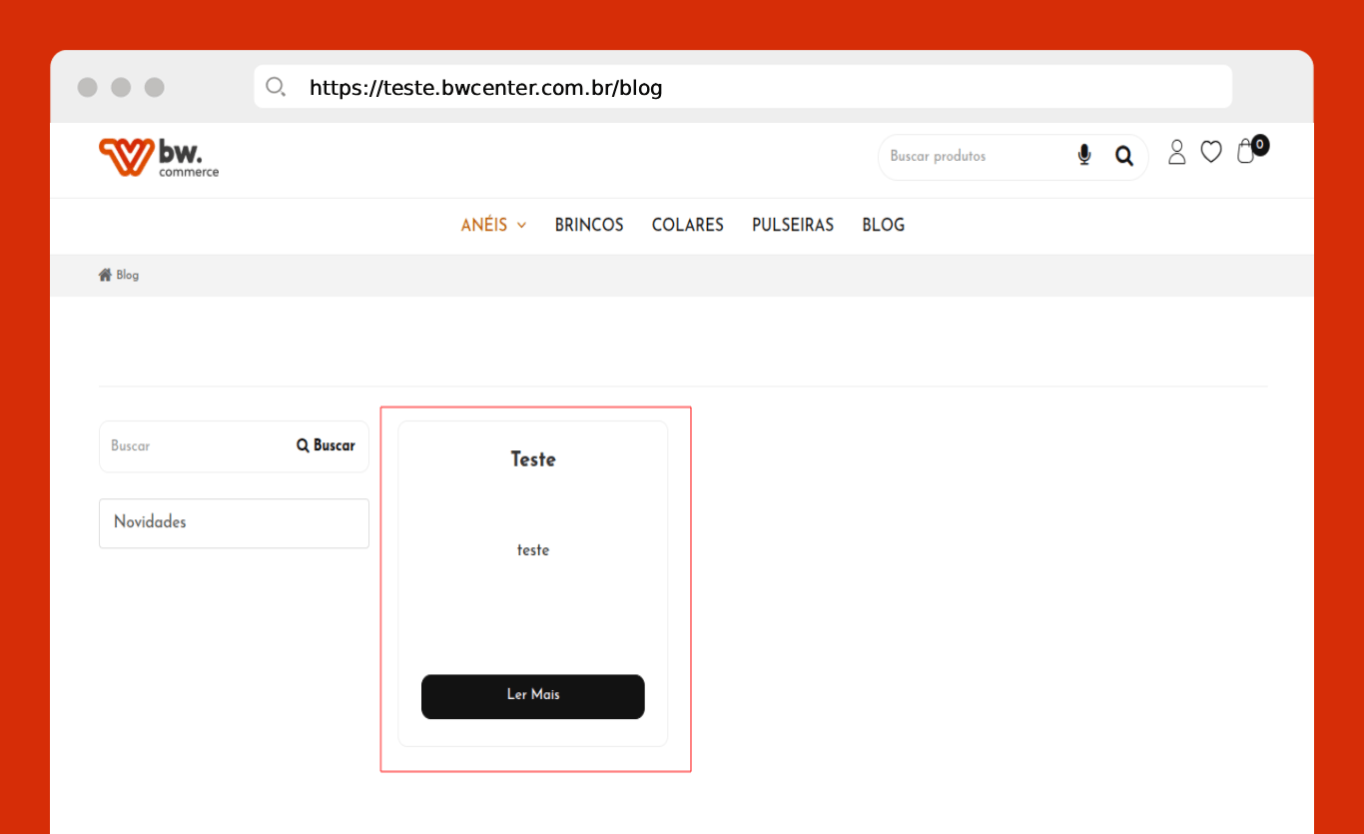Click the Ler Mais button
1364x834 pixels.
[533, 696]
